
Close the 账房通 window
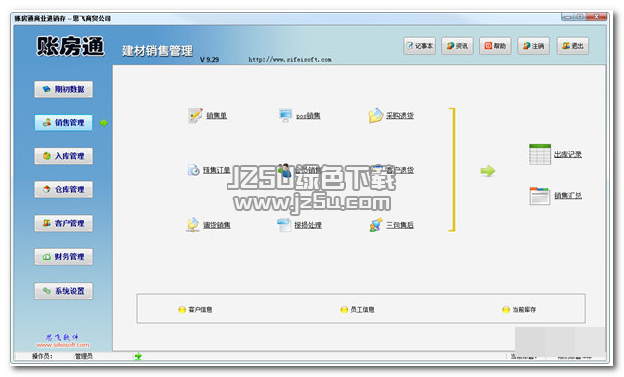click(x=598, y=16)
